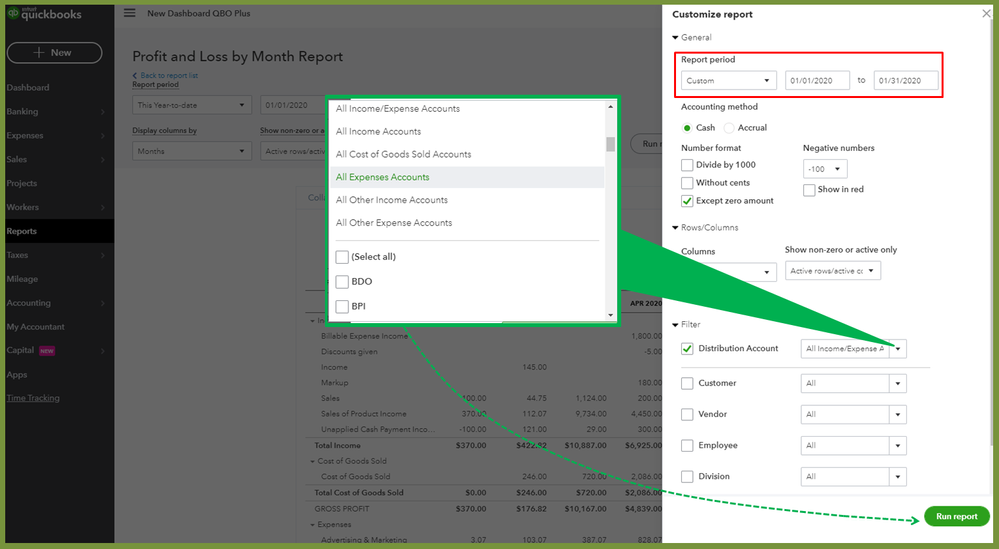999x549 pixels.
Task: Collapse the General section
Action: pos(675,38)
